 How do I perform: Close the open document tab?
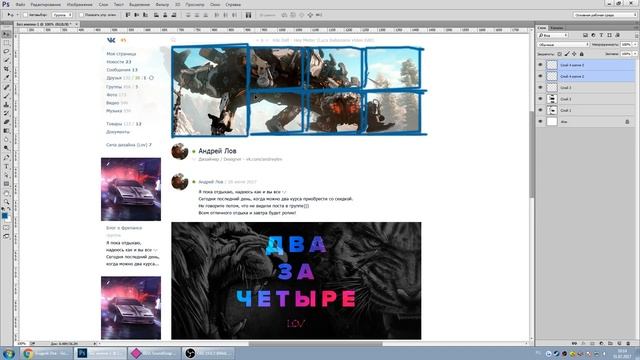pyautogui.click(x=76, y=24)
